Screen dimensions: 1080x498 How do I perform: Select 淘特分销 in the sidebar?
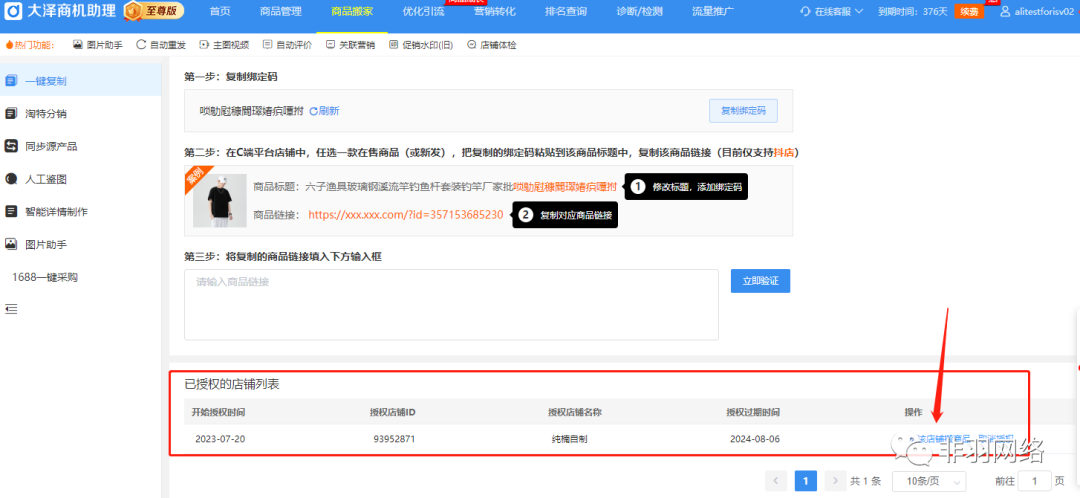click(x=52, y=113)
